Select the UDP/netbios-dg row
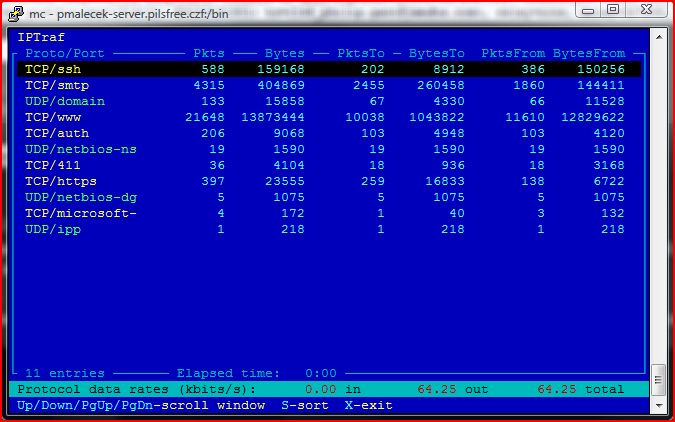The width and height of the screenshot is (675, 422). pyautogui.click(x=329, y=197)
